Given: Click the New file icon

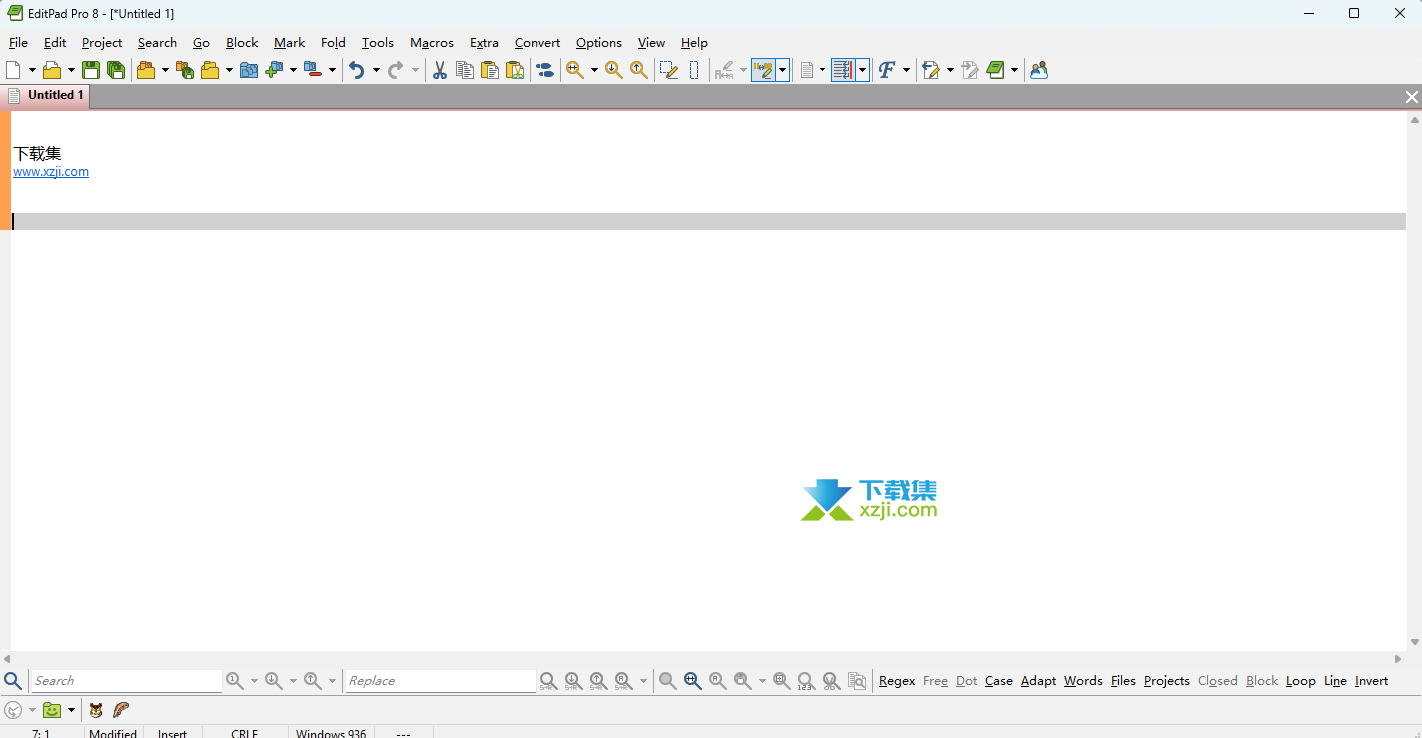Looking at the screenshot, I should click(x=13, y=70).
